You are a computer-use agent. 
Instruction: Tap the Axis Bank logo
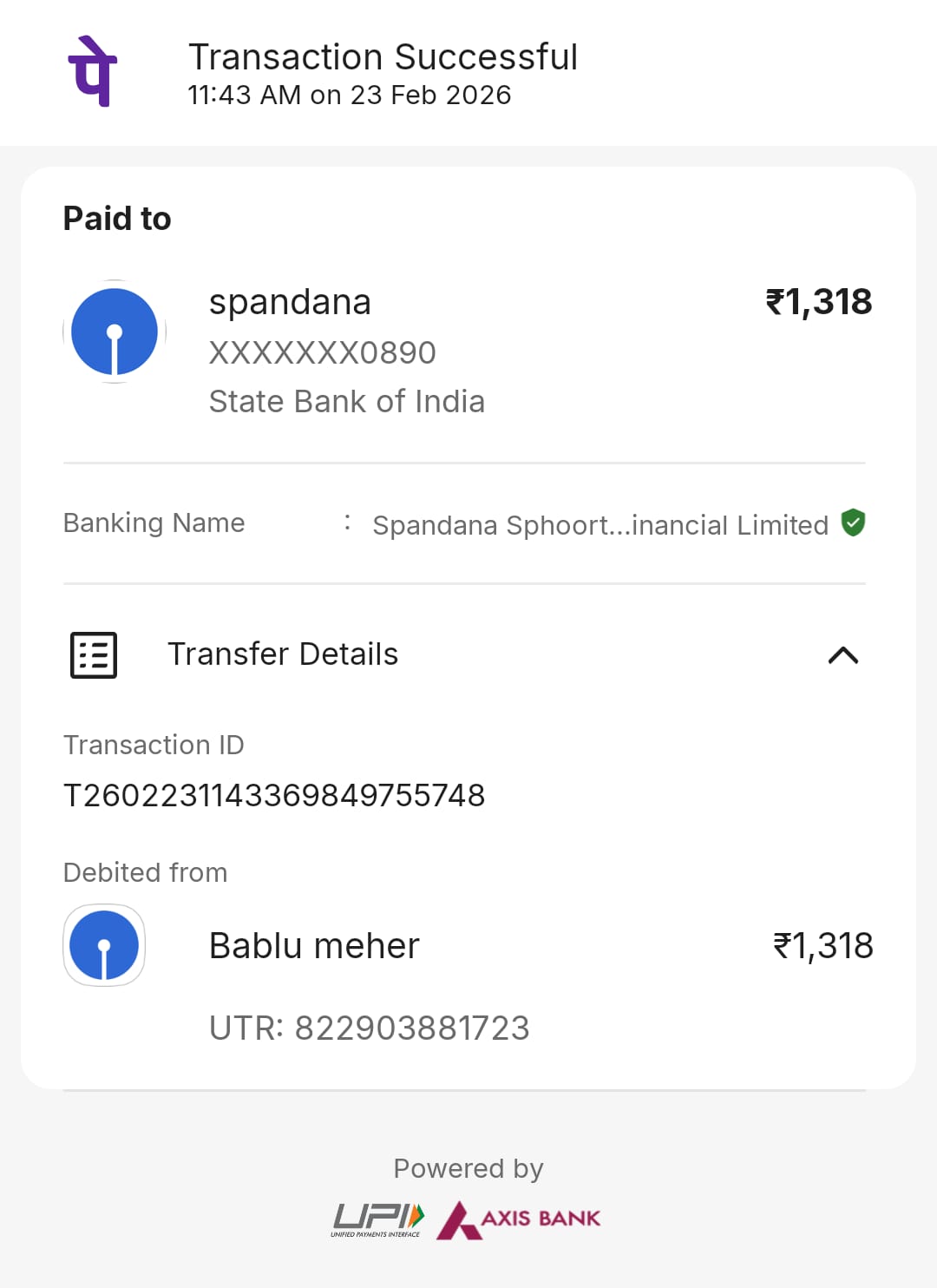[519, 1219]
